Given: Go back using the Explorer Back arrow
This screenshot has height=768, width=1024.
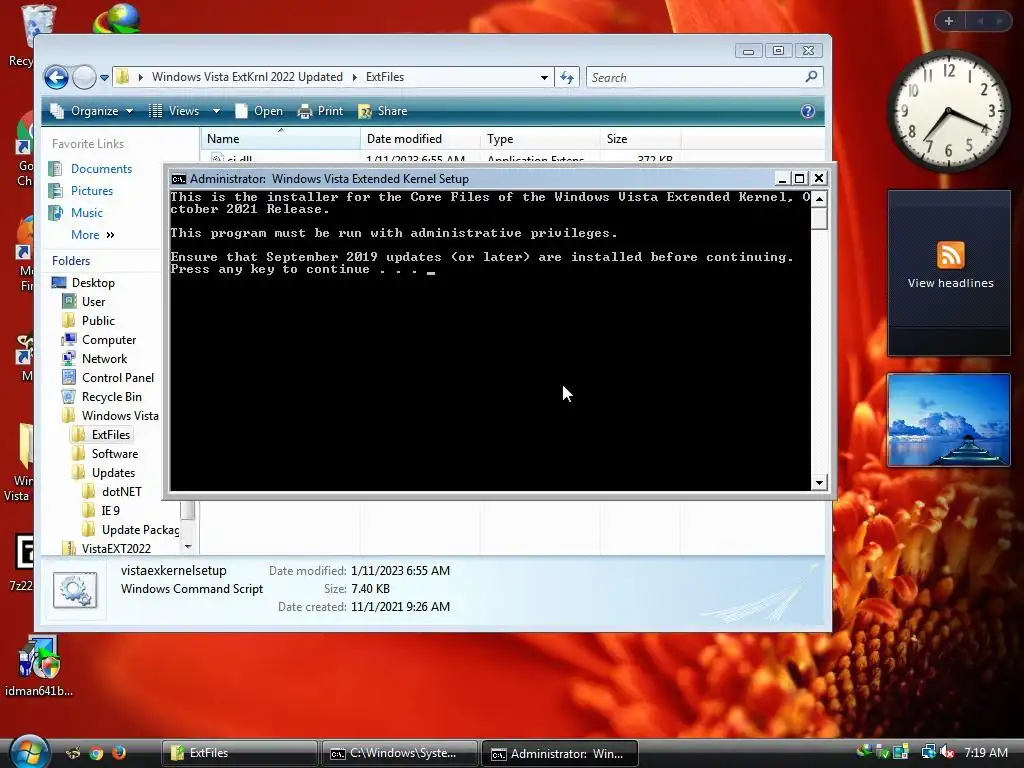Looking at the screenshot, I should pyautogui.click(x=56, y=78).
